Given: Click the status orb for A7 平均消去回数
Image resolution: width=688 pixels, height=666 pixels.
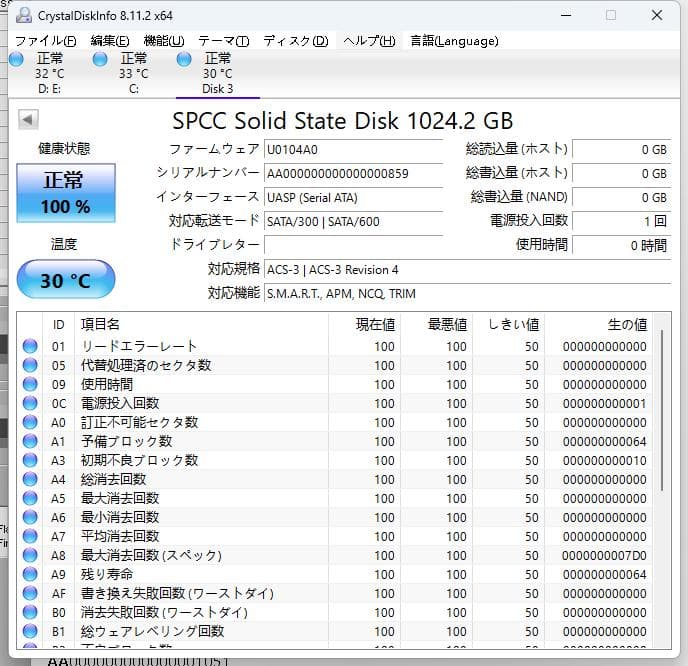Looking at the screenshot, I should click(x=30, y=536).
